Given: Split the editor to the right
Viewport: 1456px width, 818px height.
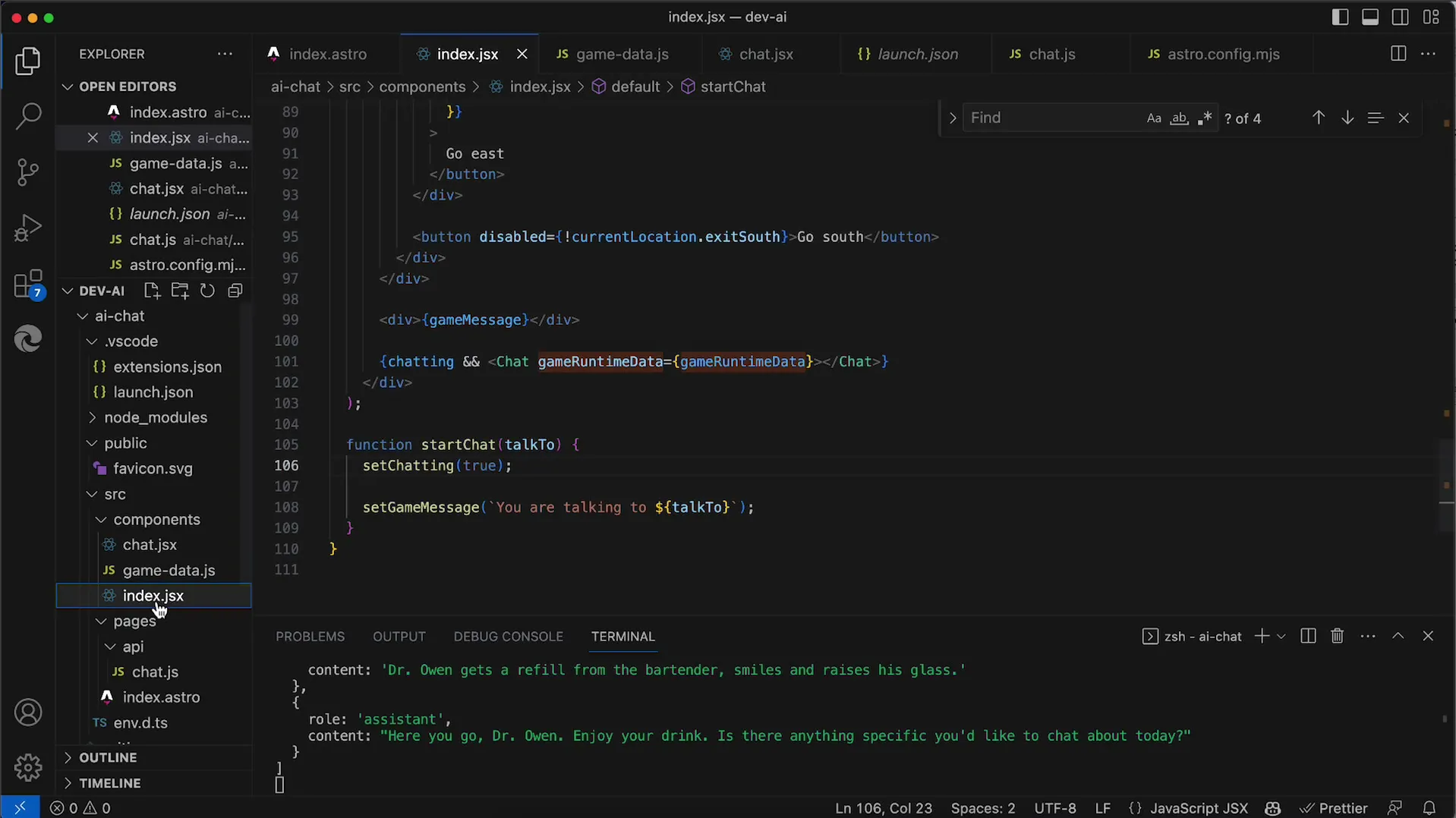Looking at the screenshot, I should 1398,54.
